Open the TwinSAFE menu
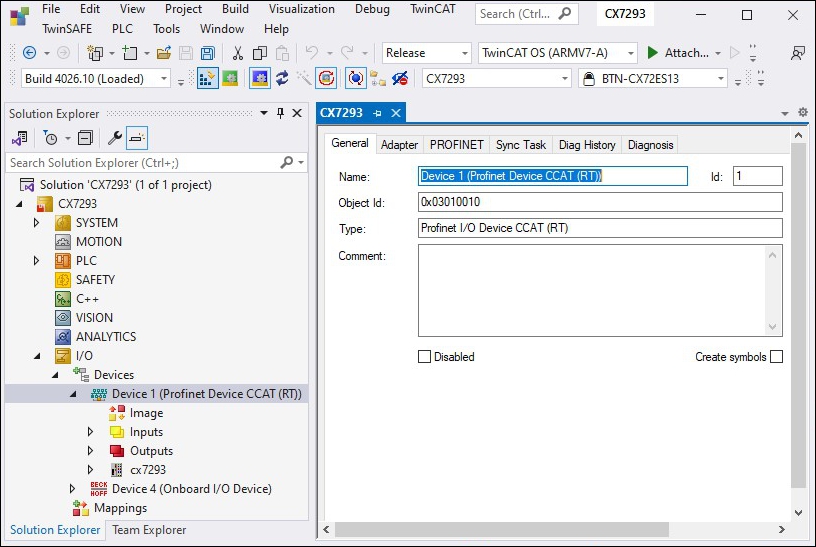The width and height of the screenshot is (816, 547). tap(67, 29)
